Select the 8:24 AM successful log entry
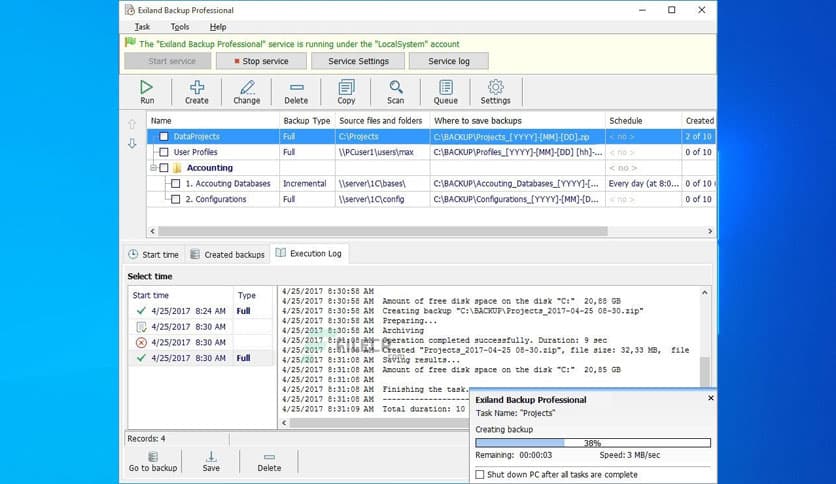The height and width of the screenshot is (484, 836). 200,311
